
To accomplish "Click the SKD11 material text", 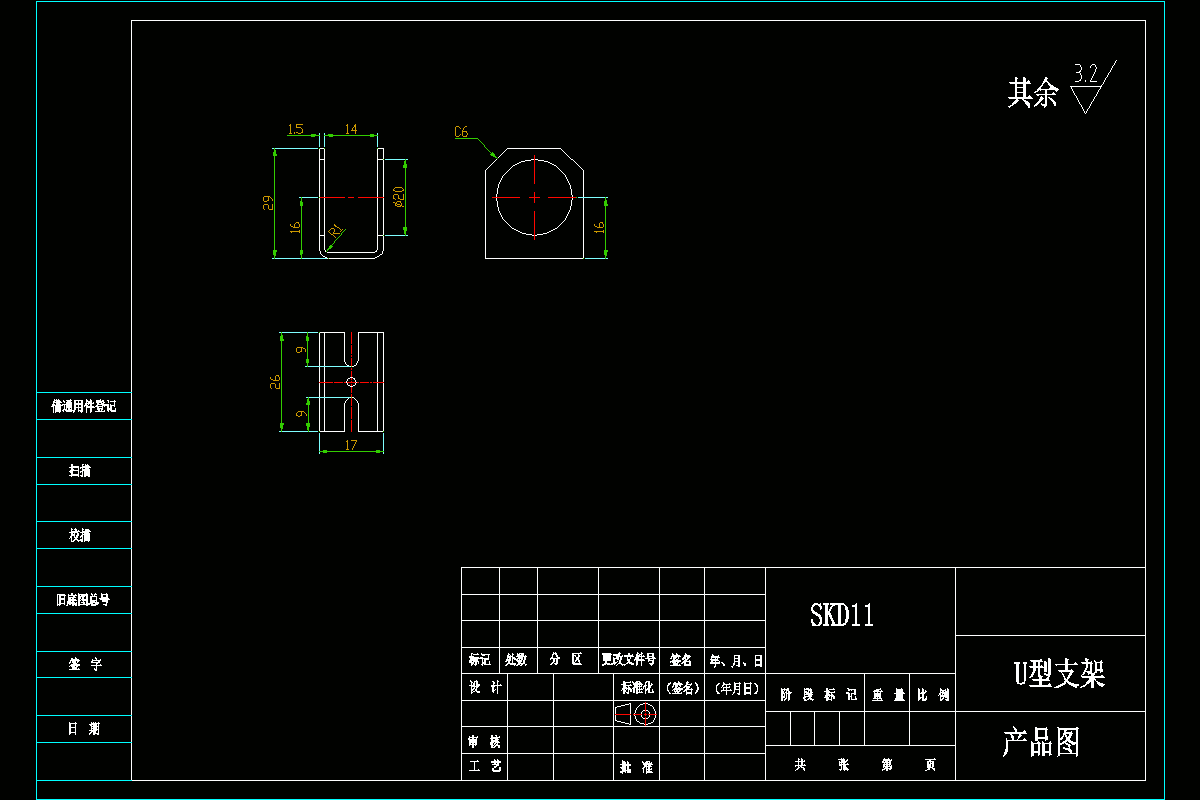I will pos(842,616).
